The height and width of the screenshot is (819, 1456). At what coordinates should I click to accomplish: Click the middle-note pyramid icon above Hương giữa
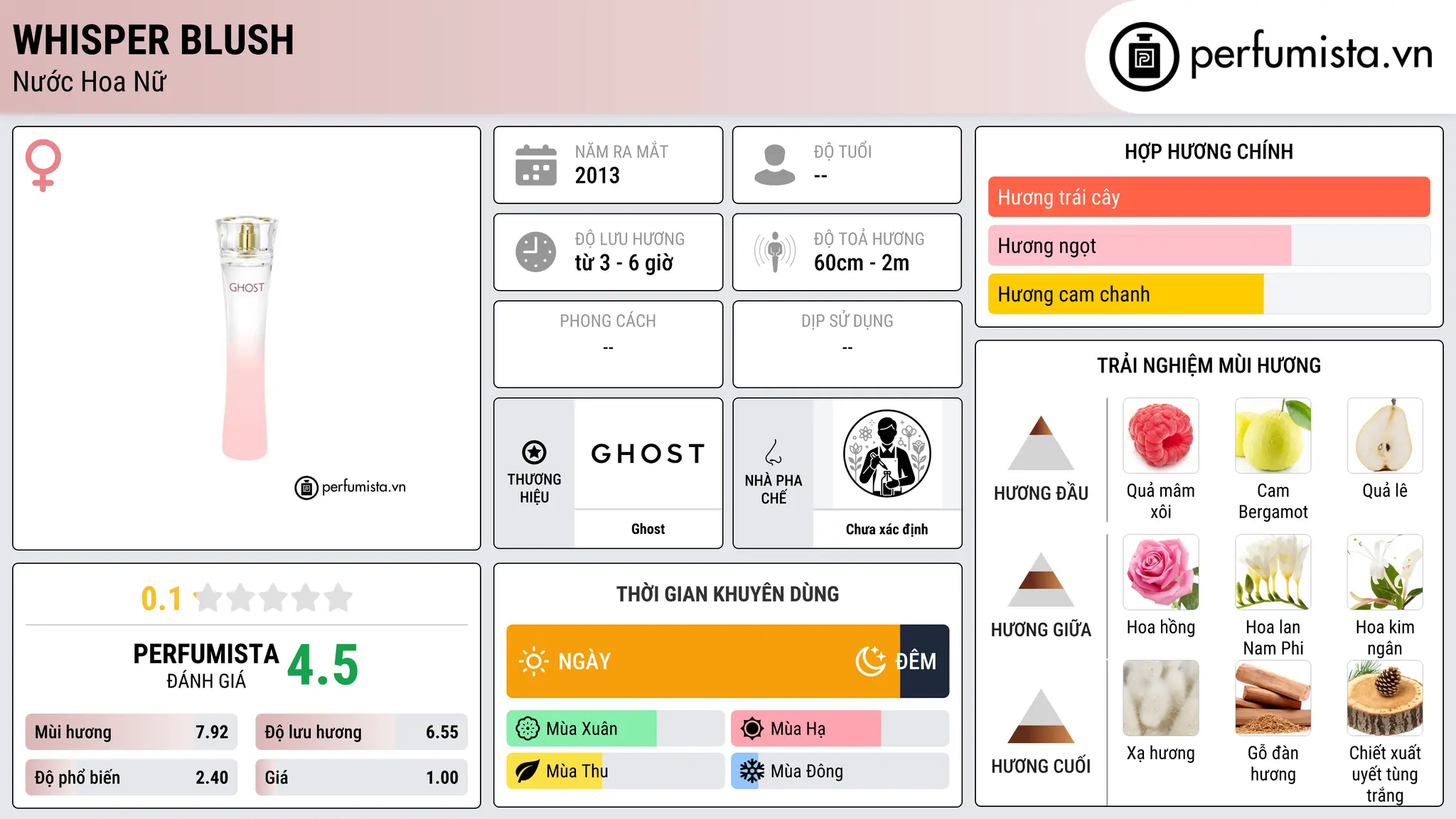point(1041,579)
